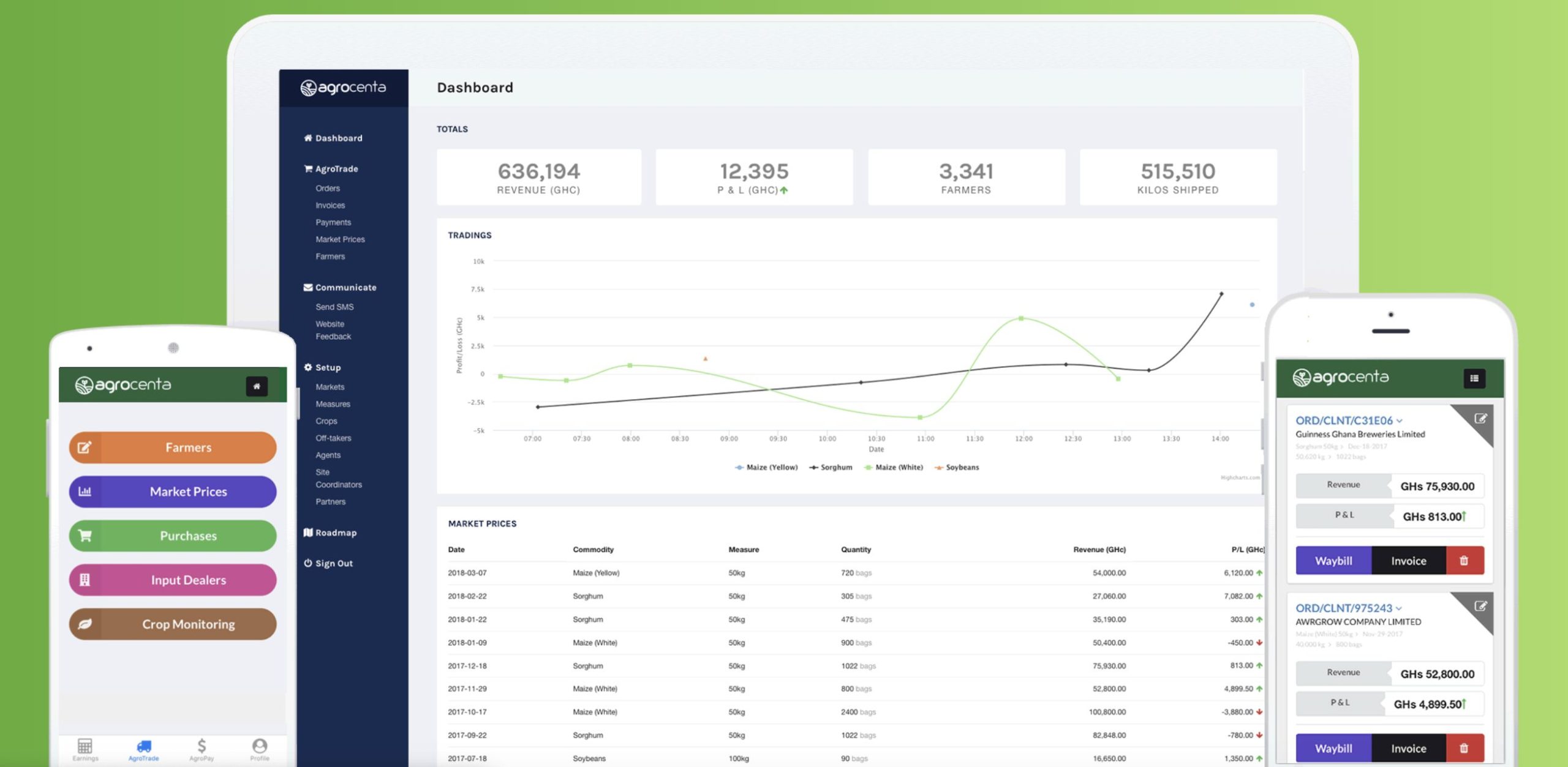Expand order ORD/CLNT/C31E06 chevron
The image size is (1568, 767).
pyautogui.click(x=1399, y=421)
